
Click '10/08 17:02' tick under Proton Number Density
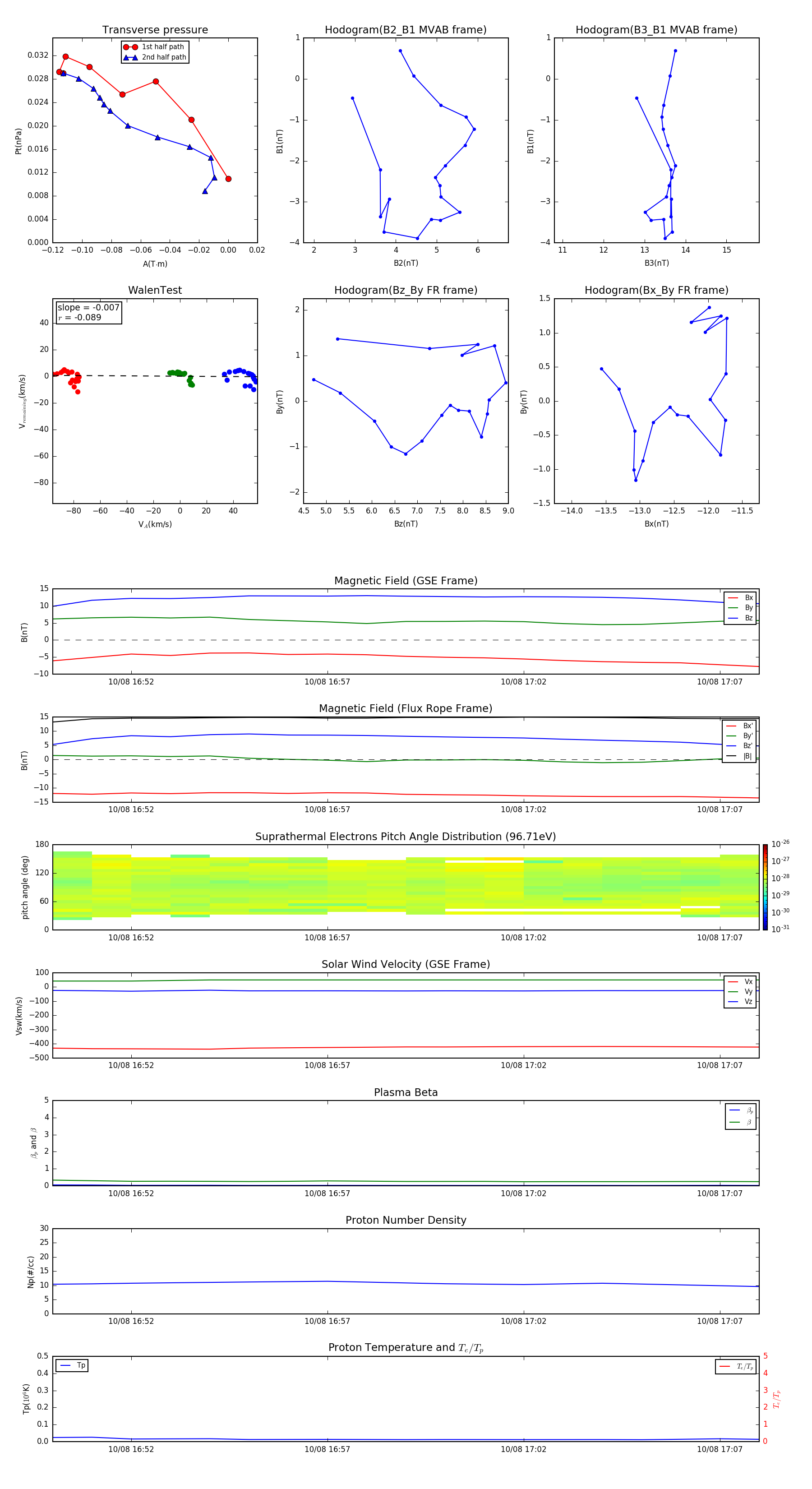(523, 1321)
